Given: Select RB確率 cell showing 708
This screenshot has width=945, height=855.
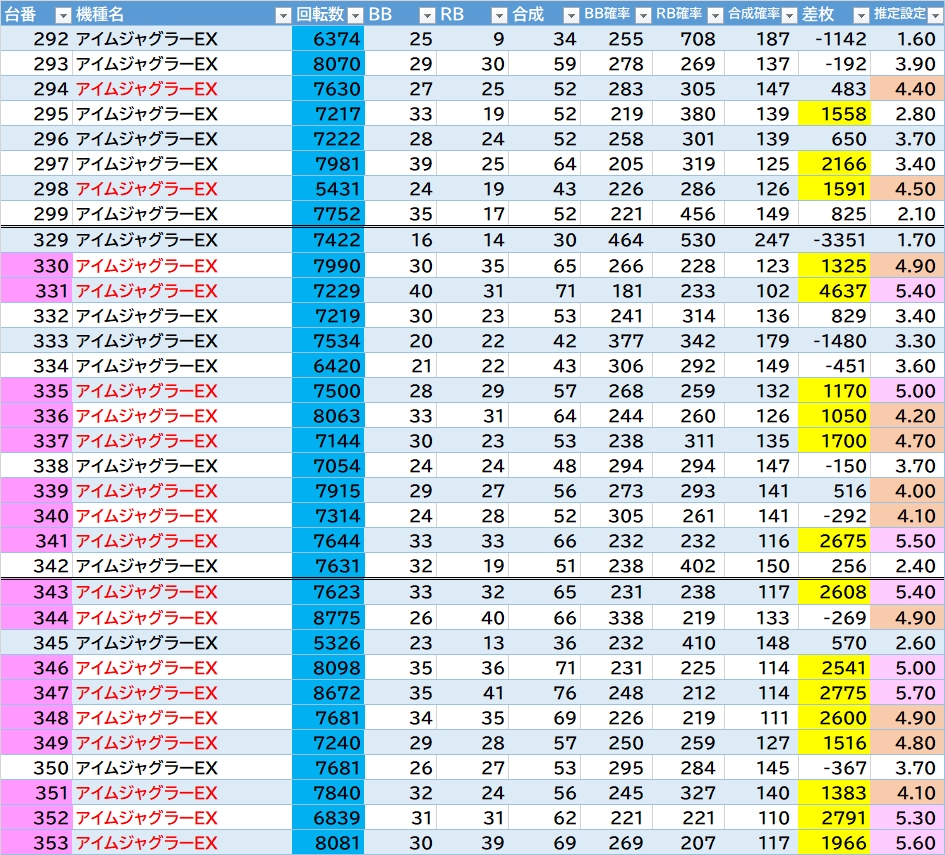Looking at the screenshot, I should point(689,39).
